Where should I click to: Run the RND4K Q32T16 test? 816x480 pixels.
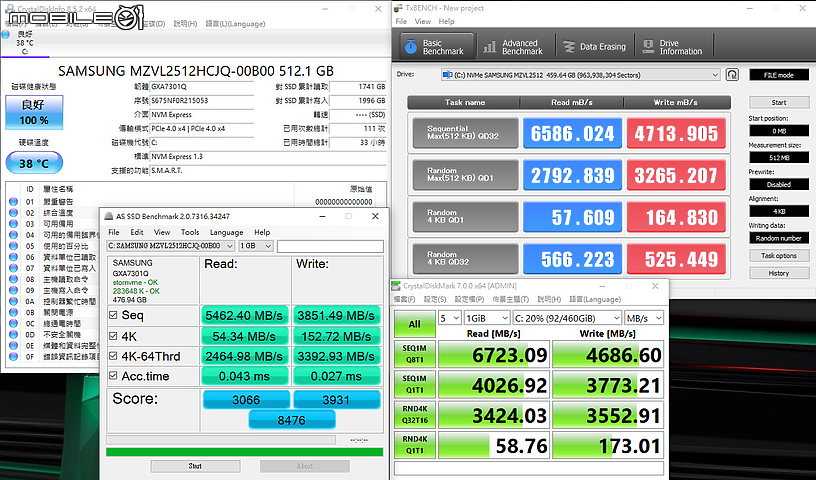[415, 414]
